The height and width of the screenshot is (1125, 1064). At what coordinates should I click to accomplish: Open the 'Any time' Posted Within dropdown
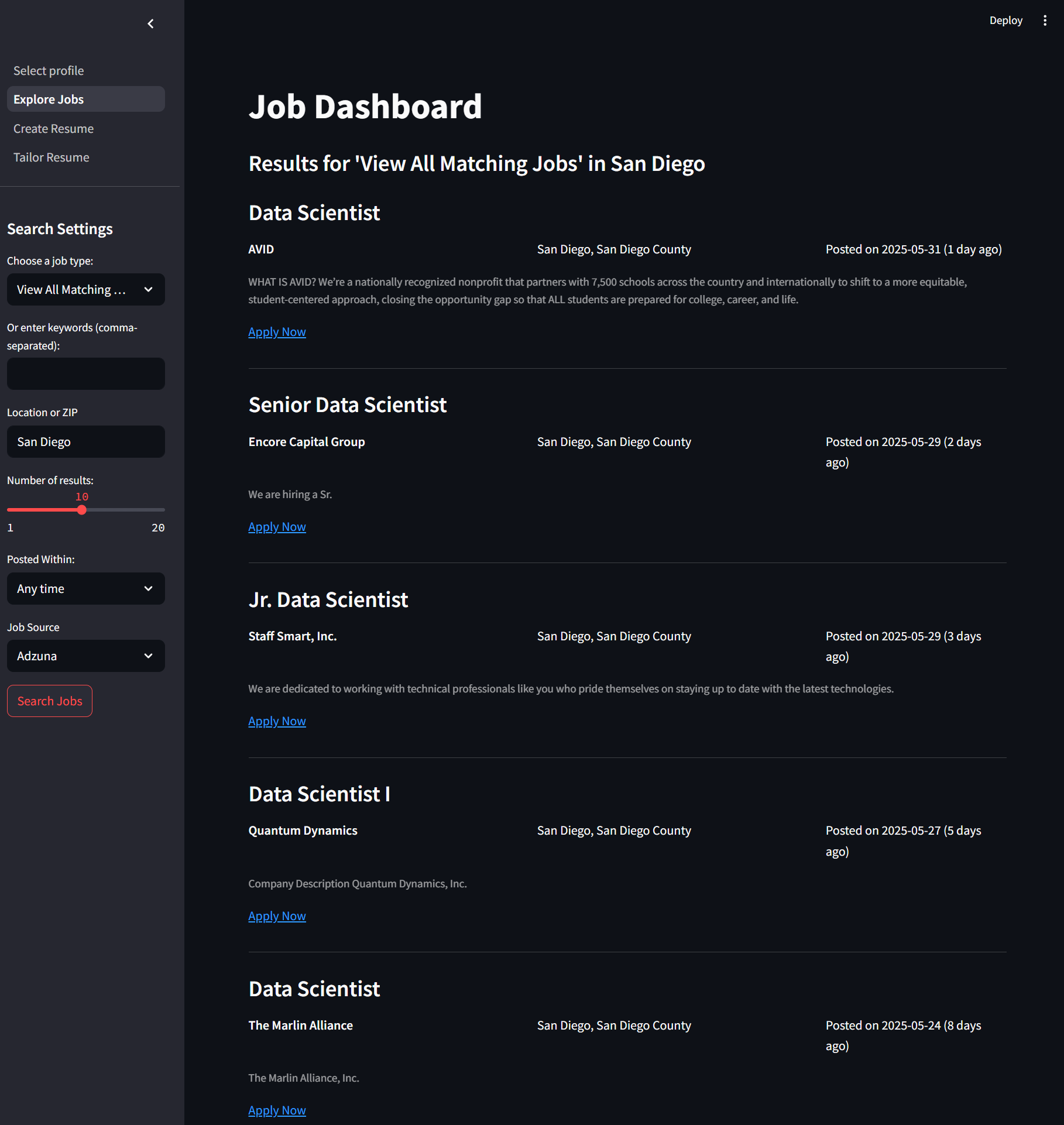pyautogui.click(x=85, y=588)
